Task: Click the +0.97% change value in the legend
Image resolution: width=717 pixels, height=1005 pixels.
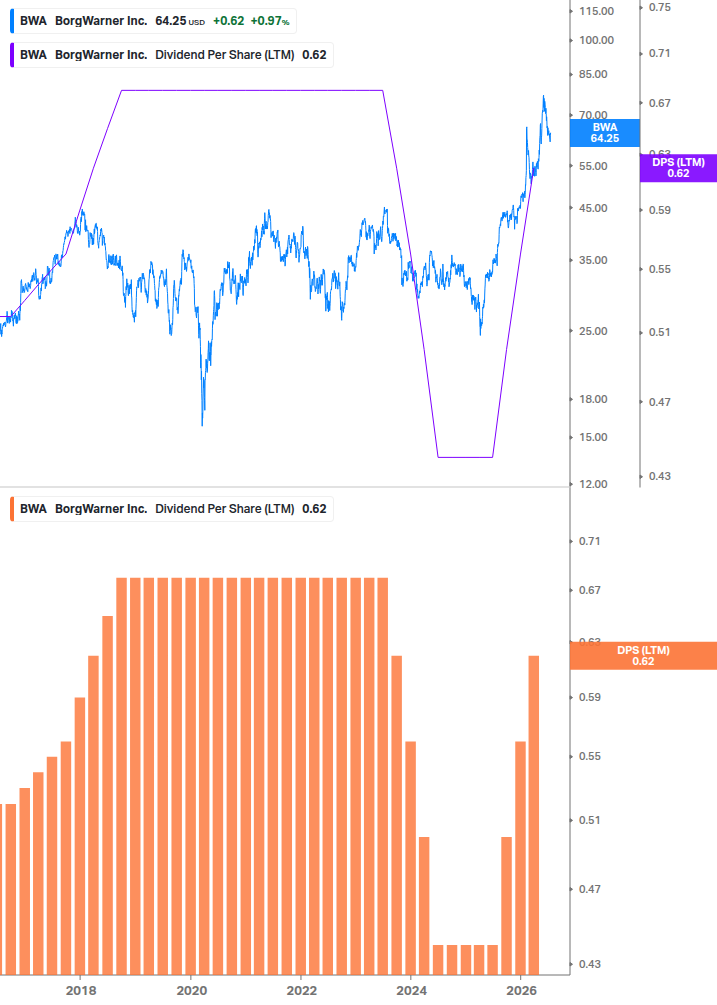Action: pyautogui.click(x=270, y=21)
